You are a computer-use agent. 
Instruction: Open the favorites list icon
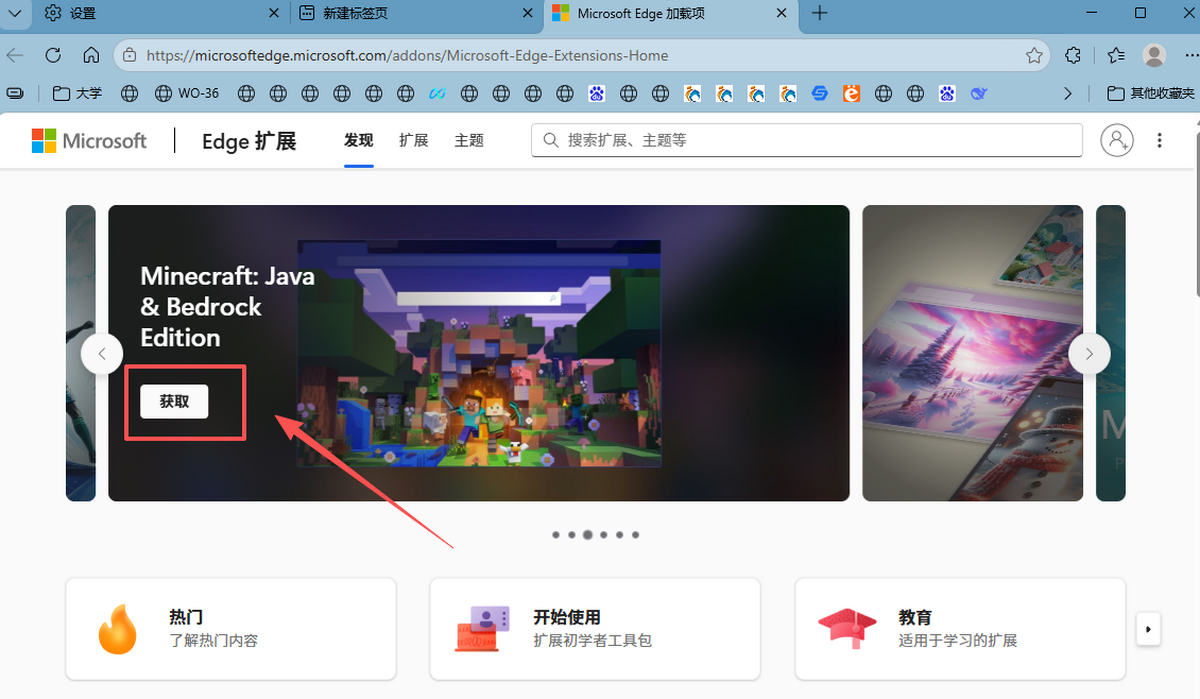(x=1116, y=56)
